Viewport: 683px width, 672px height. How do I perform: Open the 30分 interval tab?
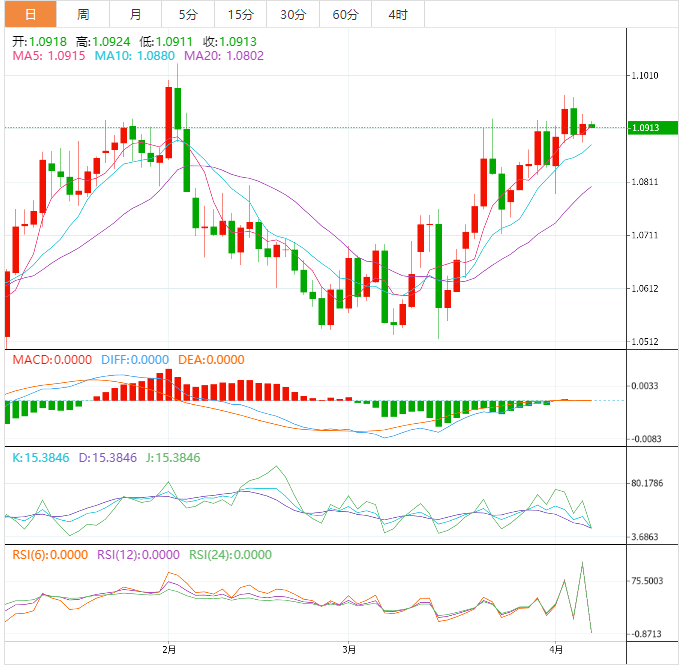293,14
